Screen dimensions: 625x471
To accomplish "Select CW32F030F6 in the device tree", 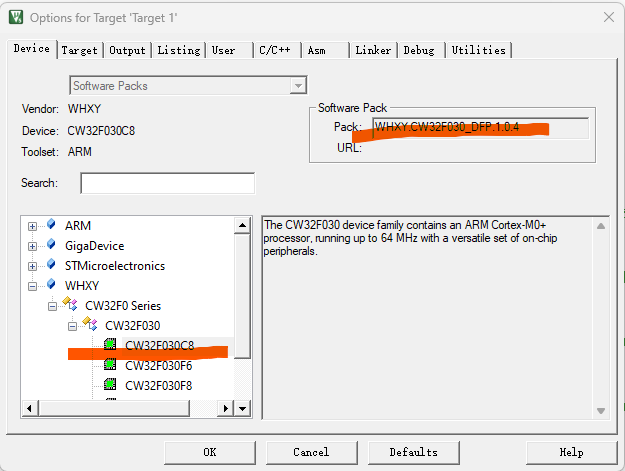I will point(159,365).
